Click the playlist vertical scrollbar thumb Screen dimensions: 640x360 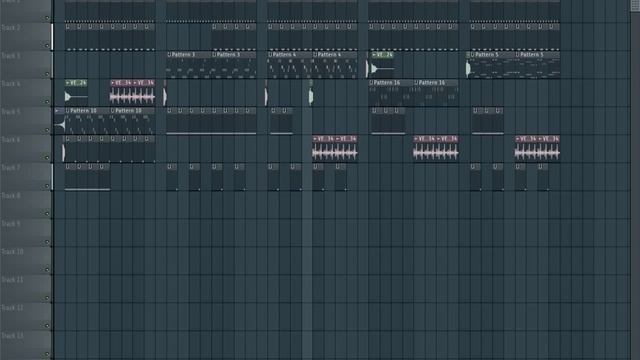coord(635,6)
